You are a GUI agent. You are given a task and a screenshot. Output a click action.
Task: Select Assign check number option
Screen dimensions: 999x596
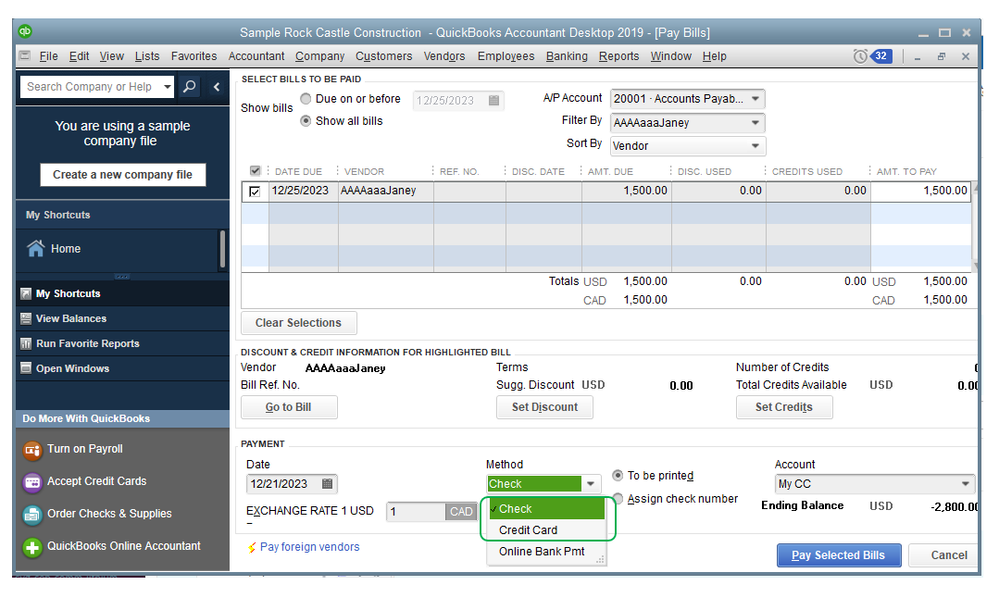pyautogui.click(x=617, y=498)
